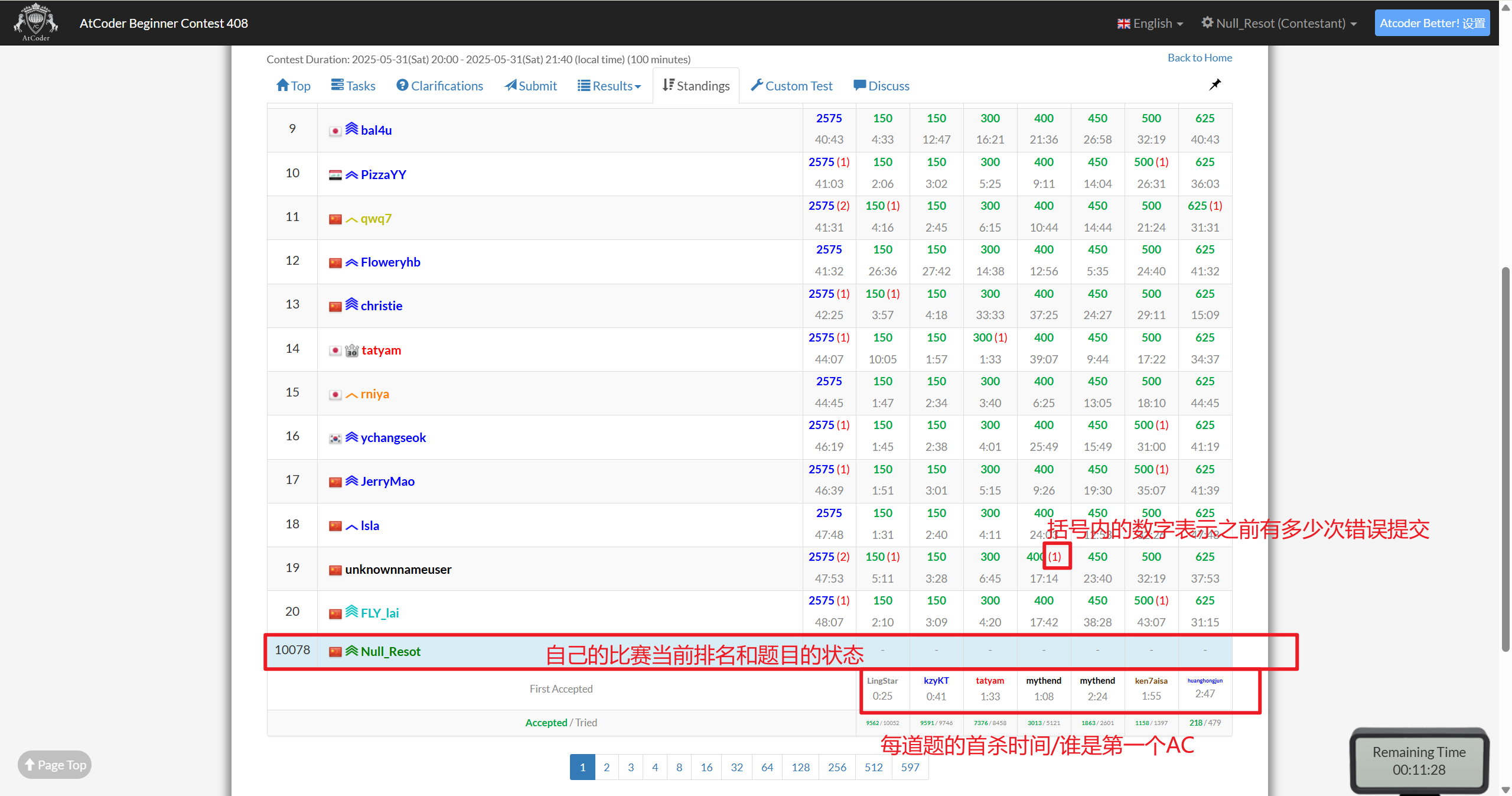Toggle the pin icon for standings

(1214, 85)
